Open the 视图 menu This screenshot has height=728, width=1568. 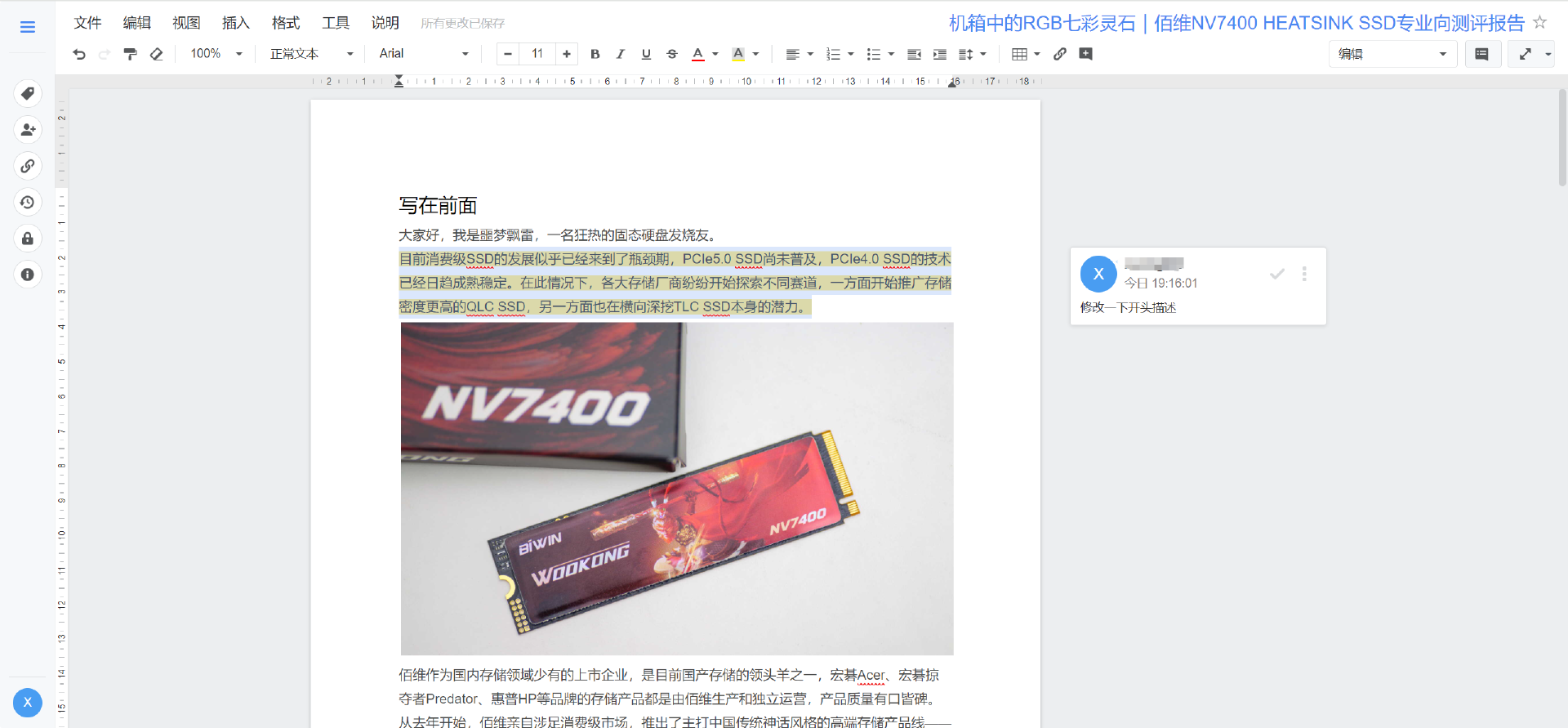[x=186, y=23]
